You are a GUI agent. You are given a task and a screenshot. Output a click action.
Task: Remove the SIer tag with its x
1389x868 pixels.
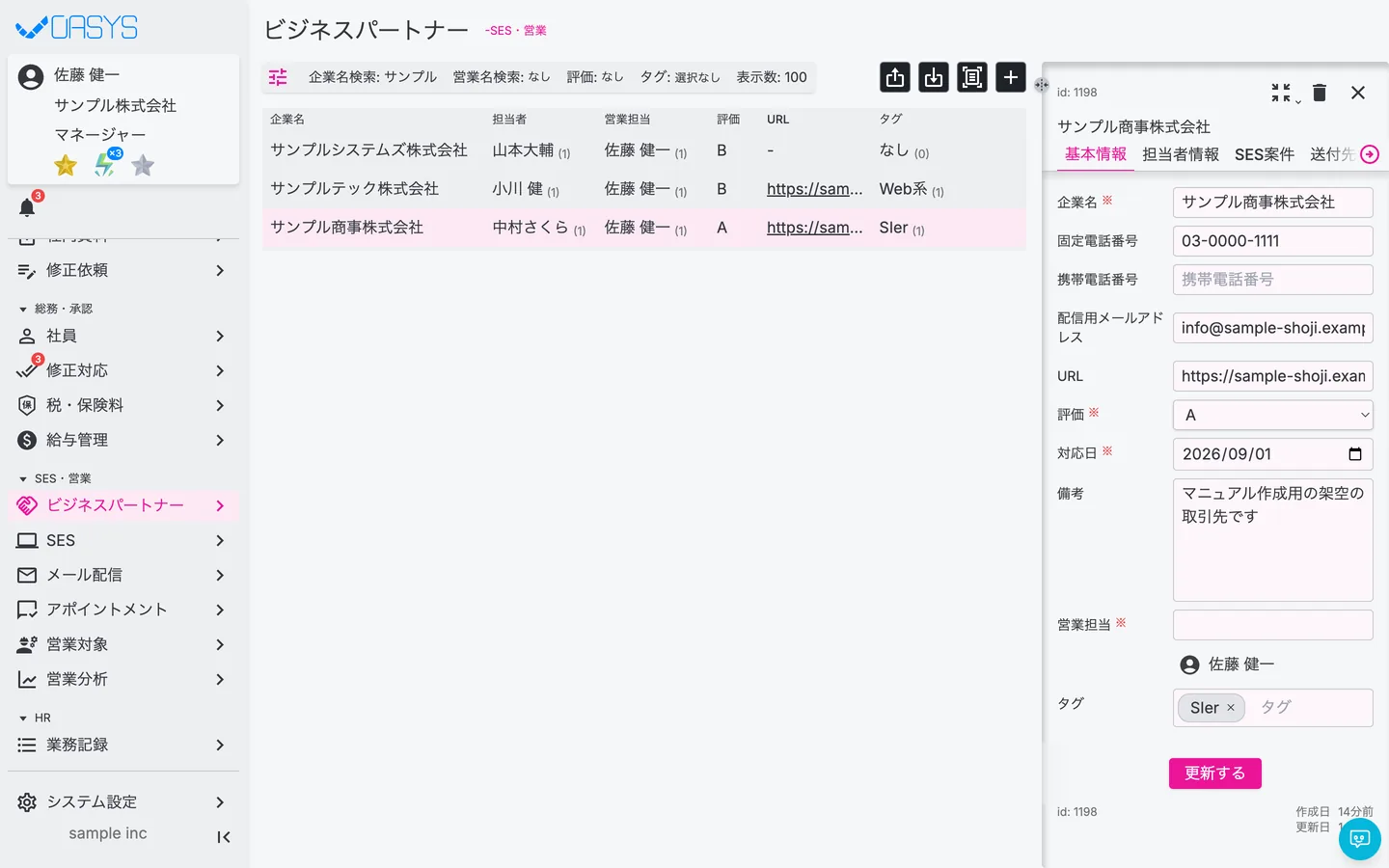coord(1231,708)
